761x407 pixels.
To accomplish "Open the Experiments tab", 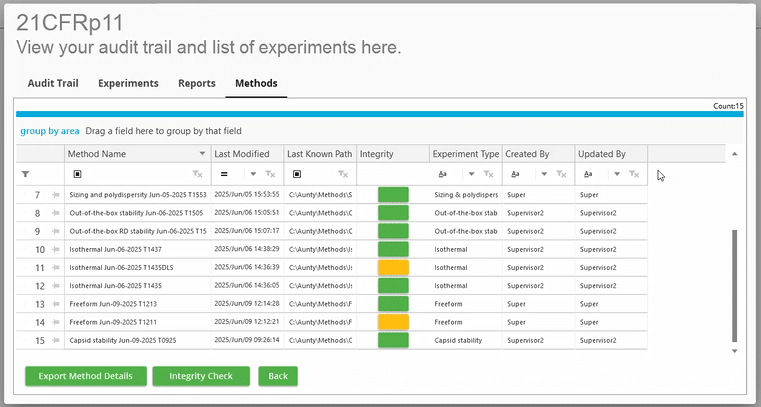I will point(128,83).
